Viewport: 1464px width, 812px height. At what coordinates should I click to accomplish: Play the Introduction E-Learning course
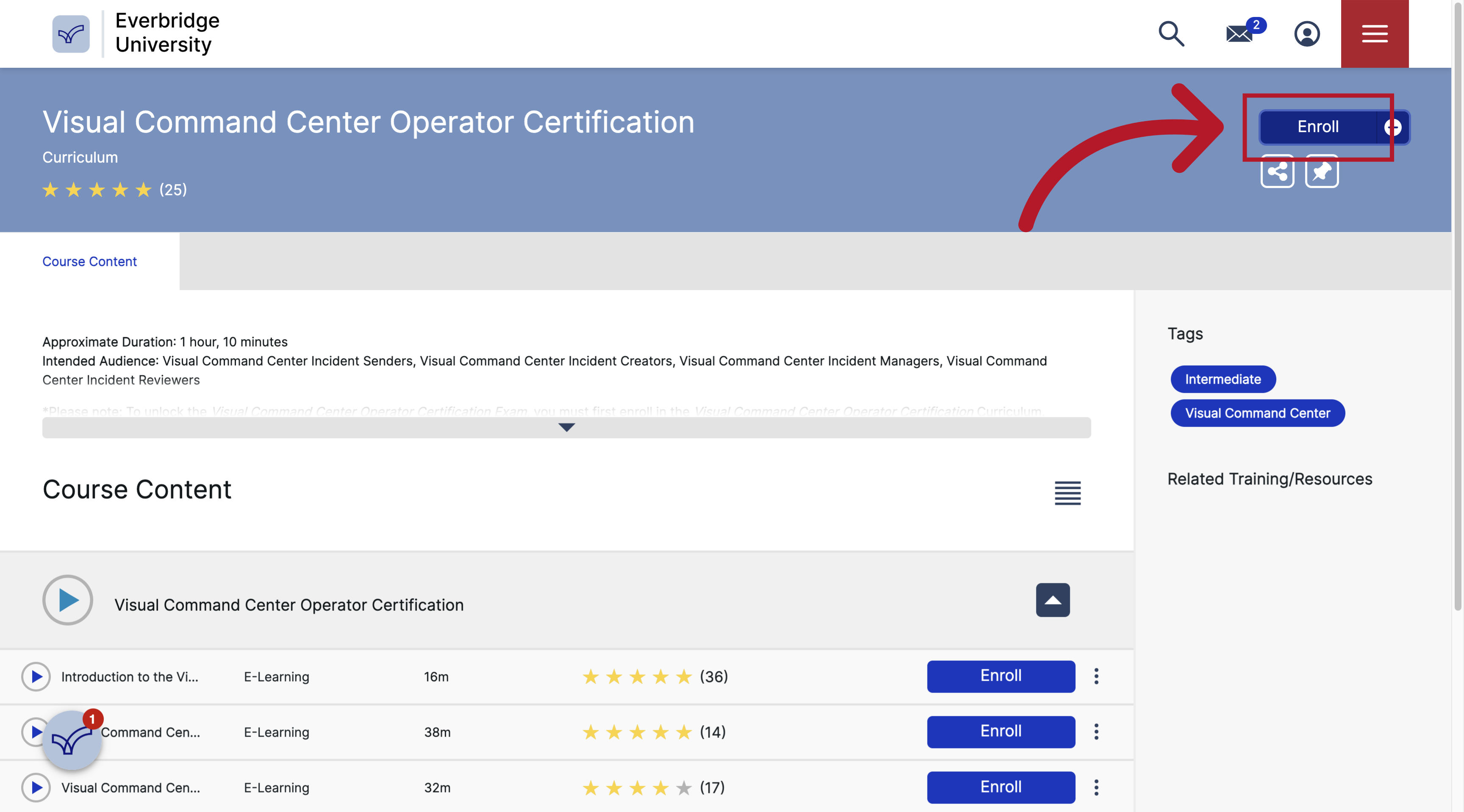tap(36, 676)
